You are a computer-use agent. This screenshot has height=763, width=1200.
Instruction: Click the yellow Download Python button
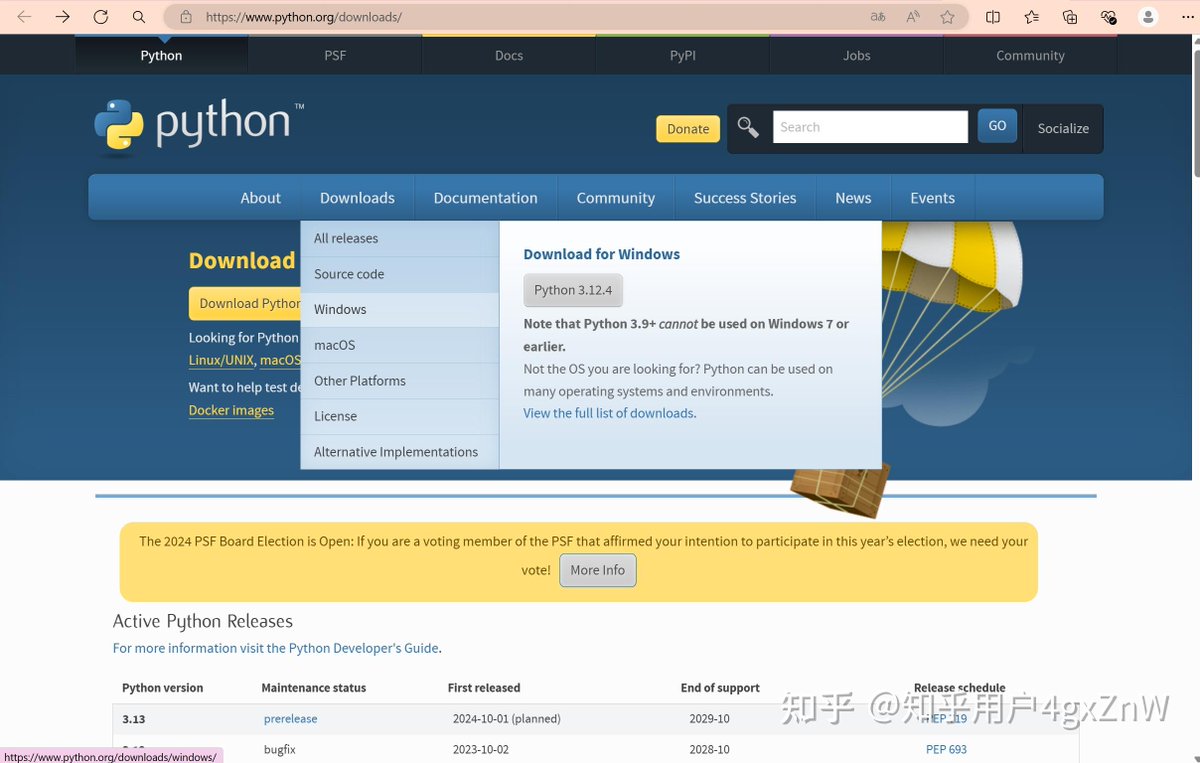245,303
